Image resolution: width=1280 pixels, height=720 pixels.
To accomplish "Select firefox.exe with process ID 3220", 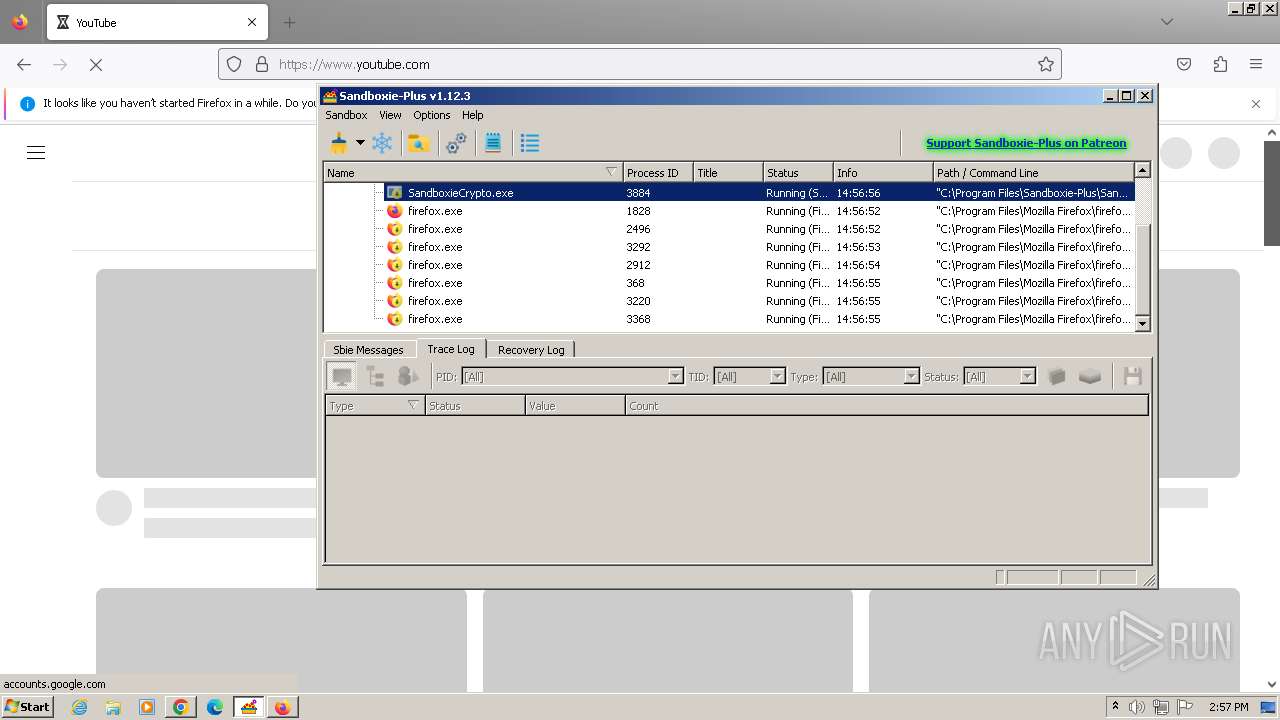I will 729,301.
